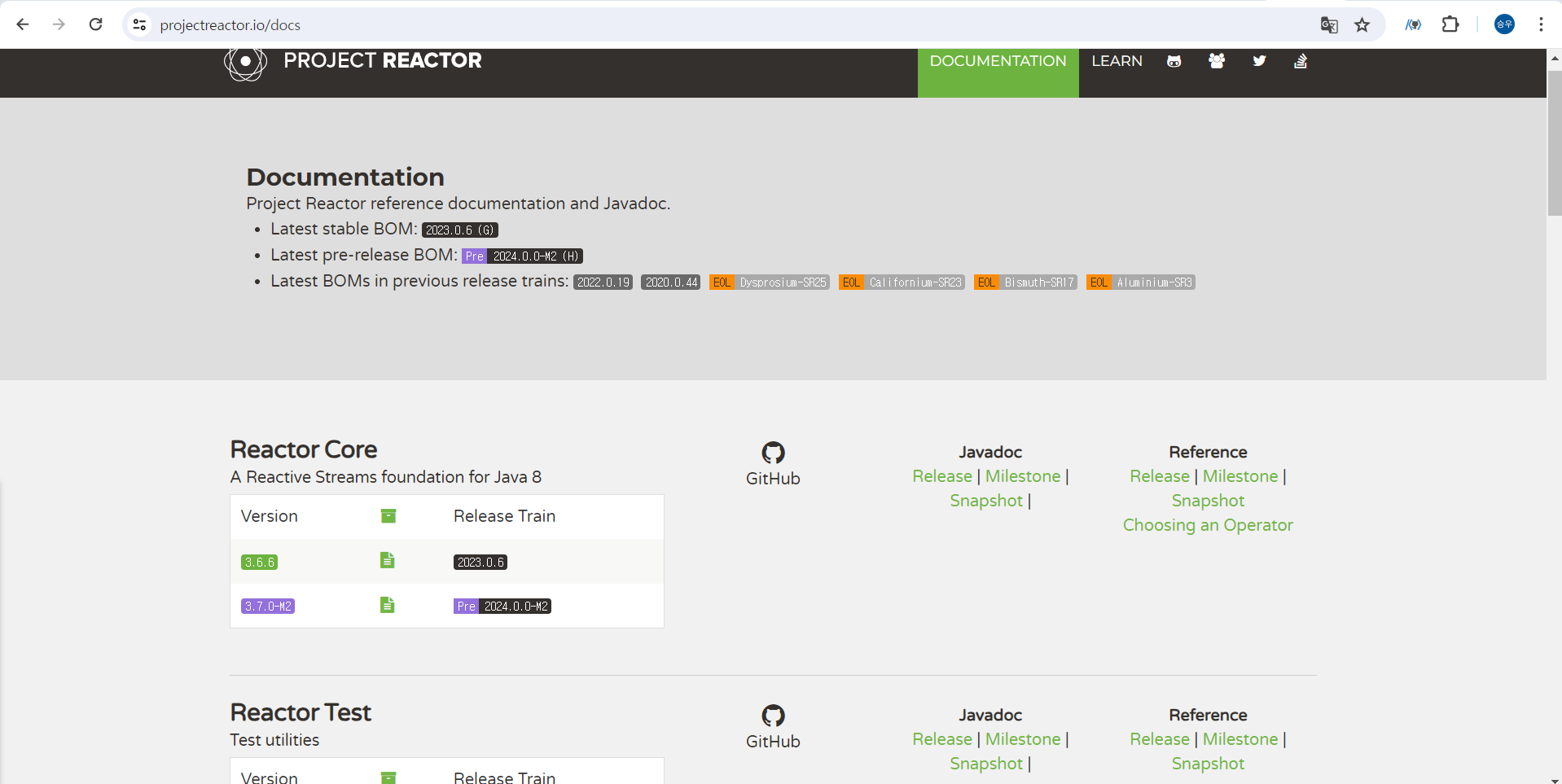
Task: Reload the page
Action: point(95,24)
